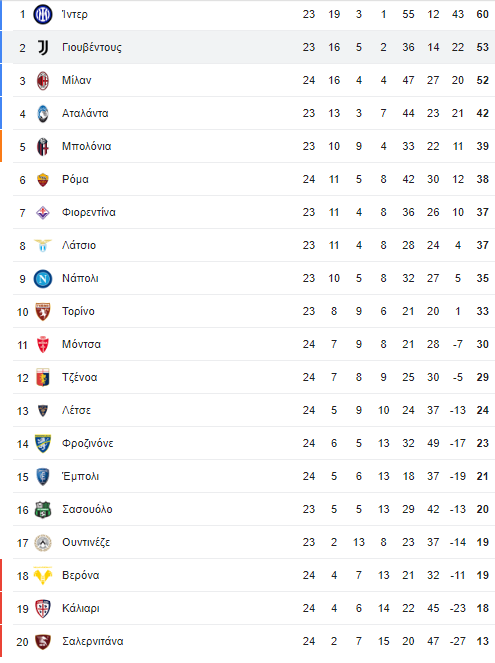Select the Φροζινόνε team row name
The image size is (495, 663).
coord(88,443)
